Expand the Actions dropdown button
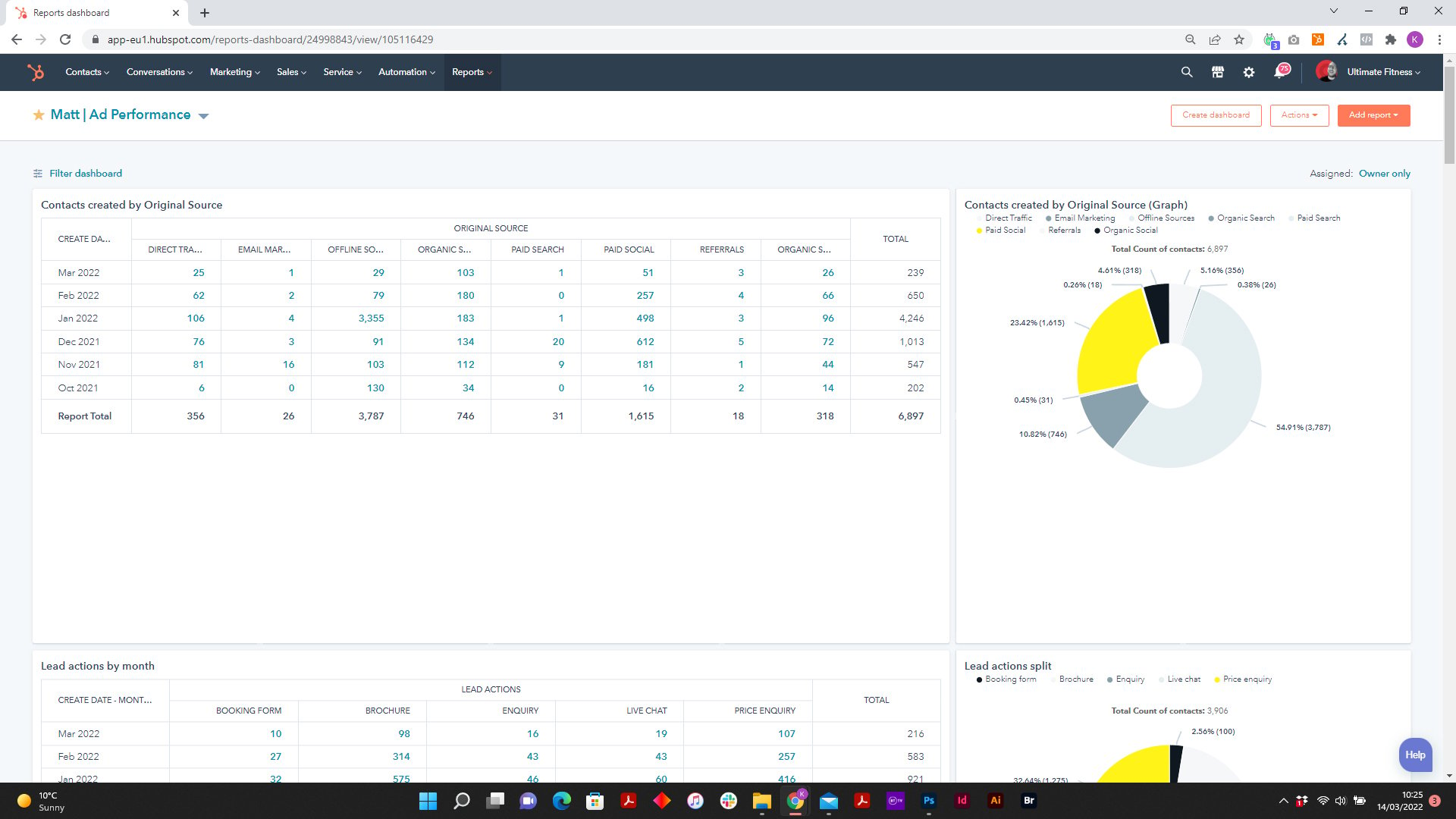This screenshot has height=819, width=1456. click(1299, 115)
